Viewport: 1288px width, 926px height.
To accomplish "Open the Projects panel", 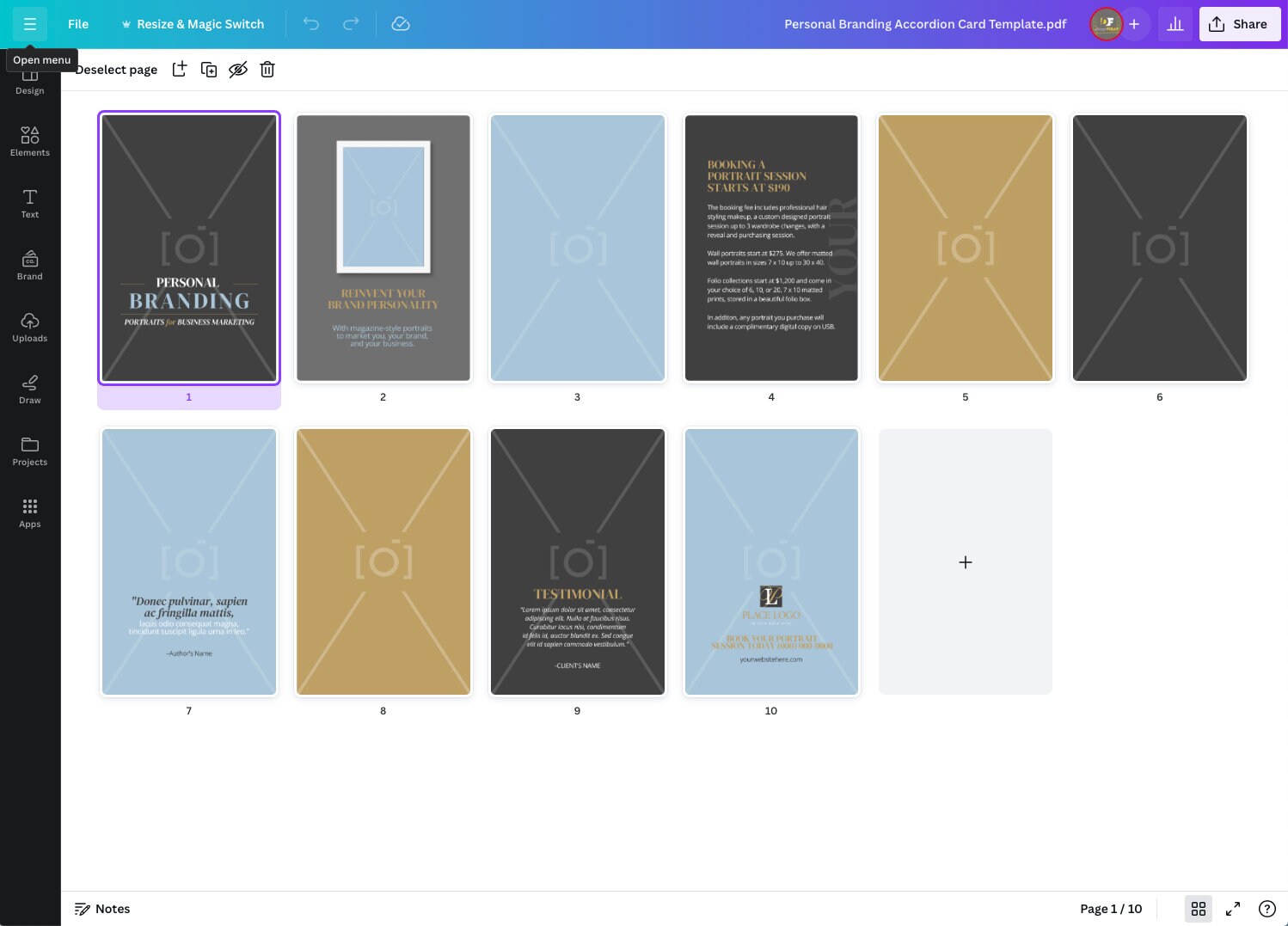I will click(x=30, y=451).
